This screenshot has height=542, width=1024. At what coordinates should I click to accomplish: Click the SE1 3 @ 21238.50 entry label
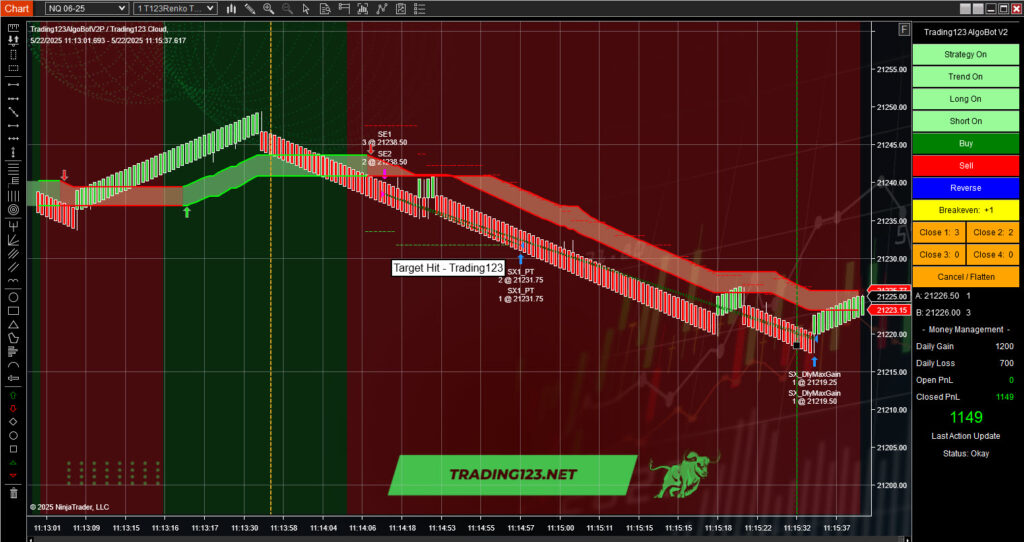[385, 138]
